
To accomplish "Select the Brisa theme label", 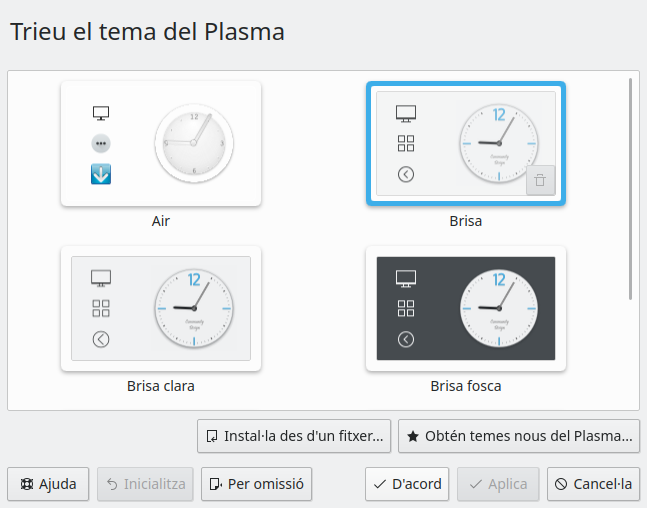I will click(x=466, y=221).
